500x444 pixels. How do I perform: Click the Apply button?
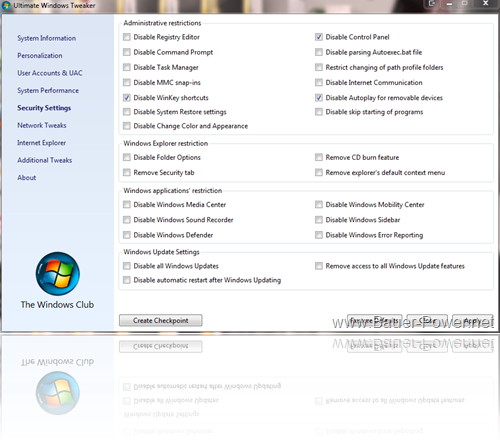pos(472,320)
